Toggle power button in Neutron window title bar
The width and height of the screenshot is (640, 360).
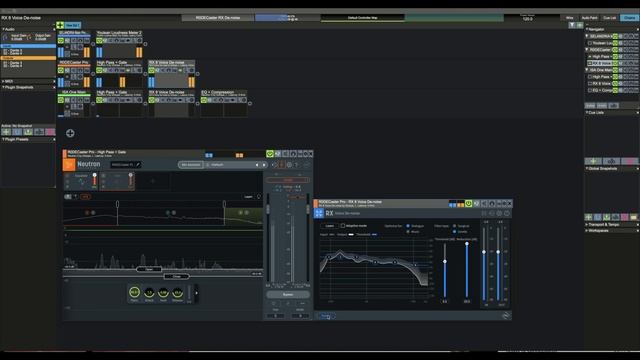269,154
